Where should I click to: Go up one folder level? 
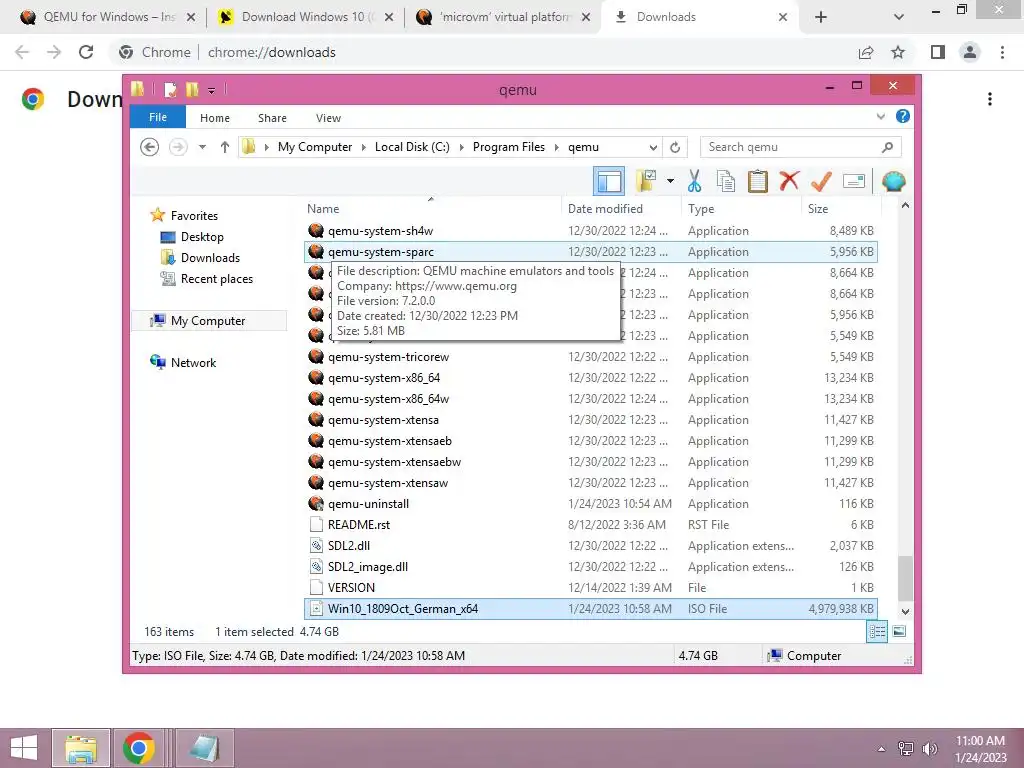point(225,147)
